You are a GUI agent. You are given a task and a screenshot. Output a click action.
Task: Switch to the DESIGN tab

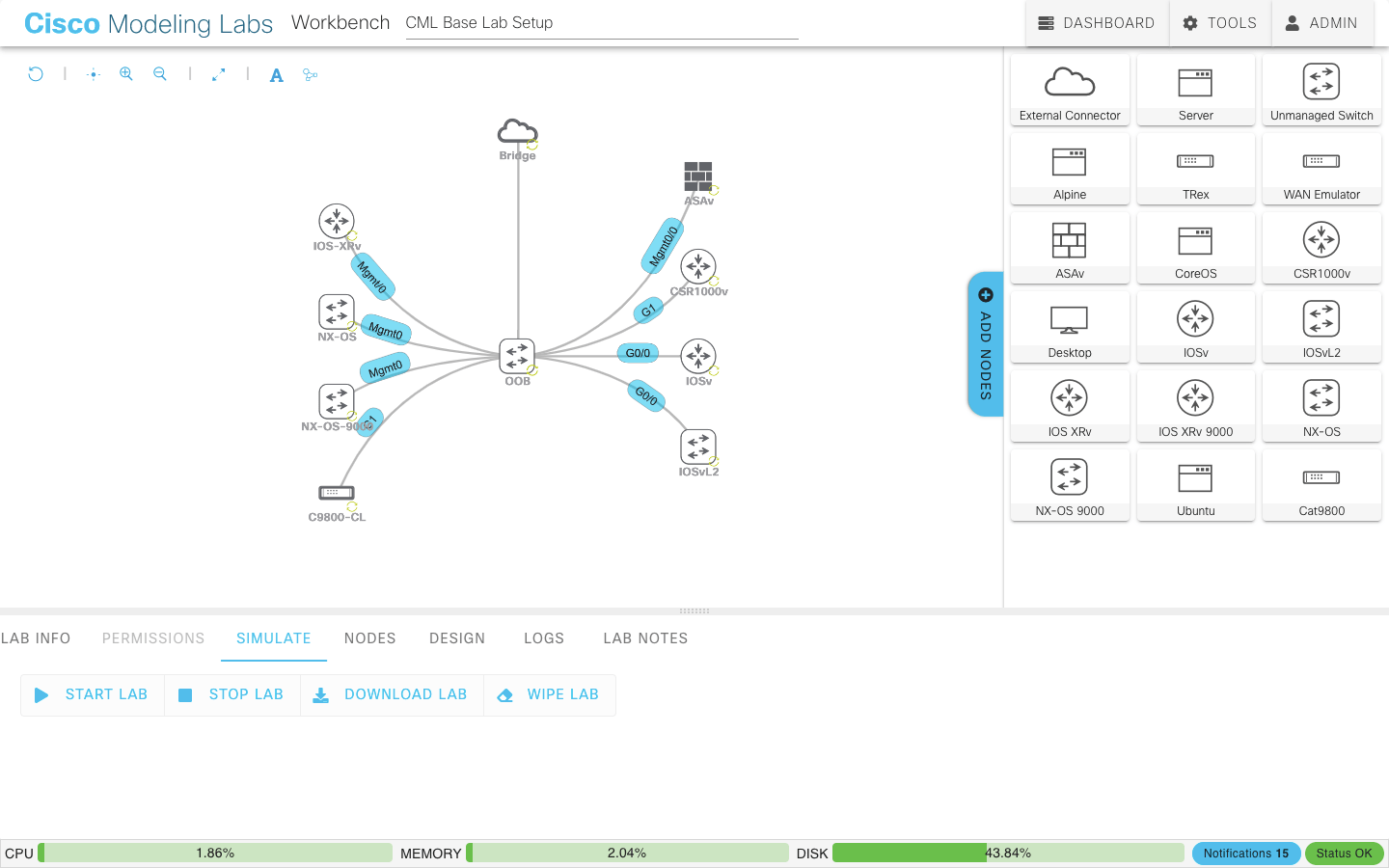pos(457,637)
